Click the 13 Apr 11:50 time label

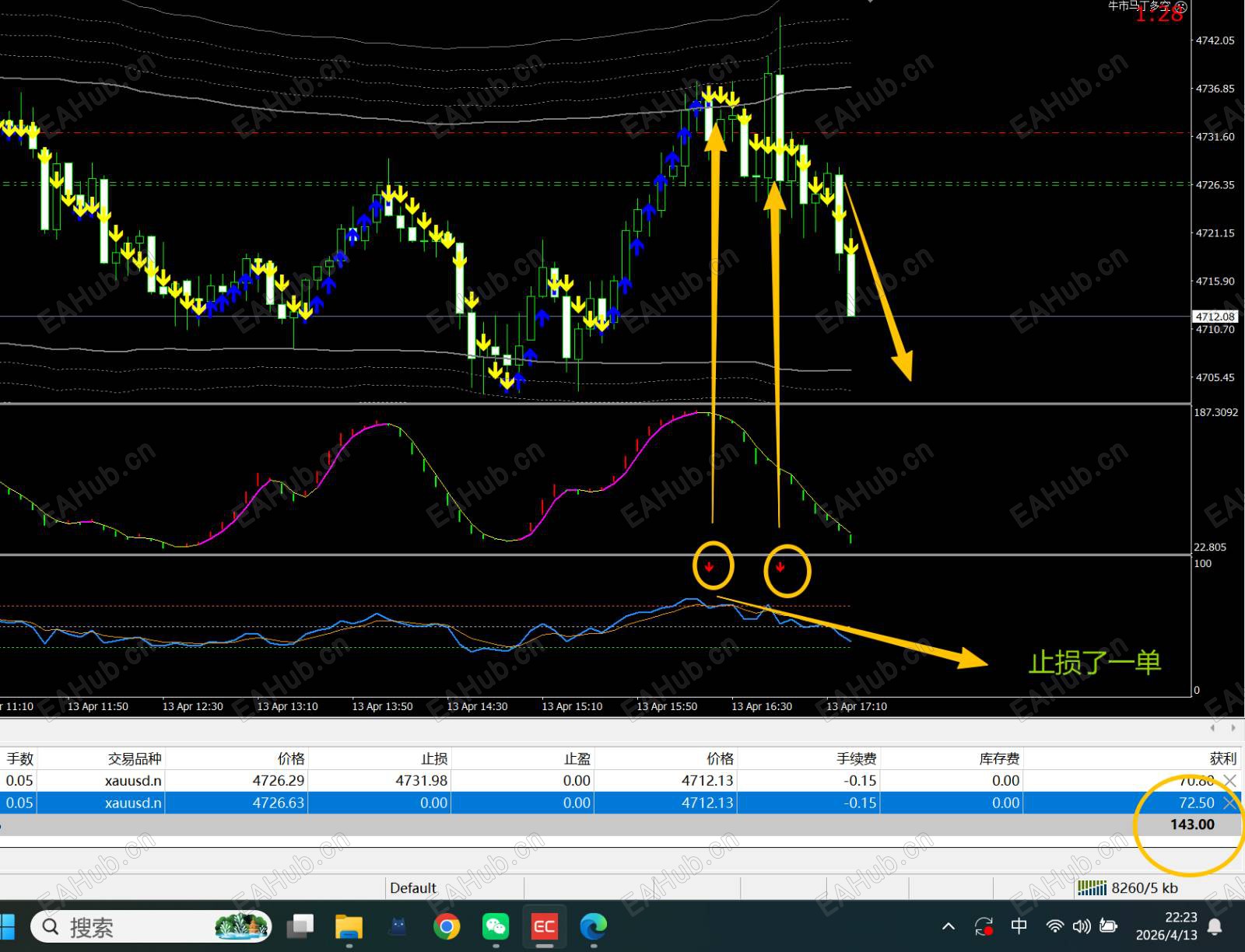98,706
